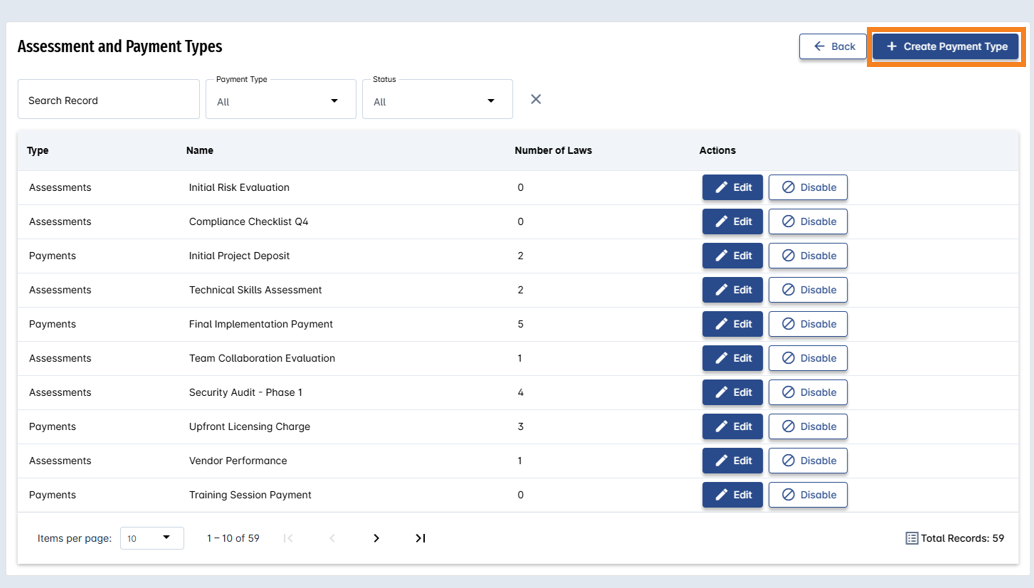The height and width of the screenshot is (588, 1034).
Task: Open the Payment Type filter dropdown
Action: 281,100
